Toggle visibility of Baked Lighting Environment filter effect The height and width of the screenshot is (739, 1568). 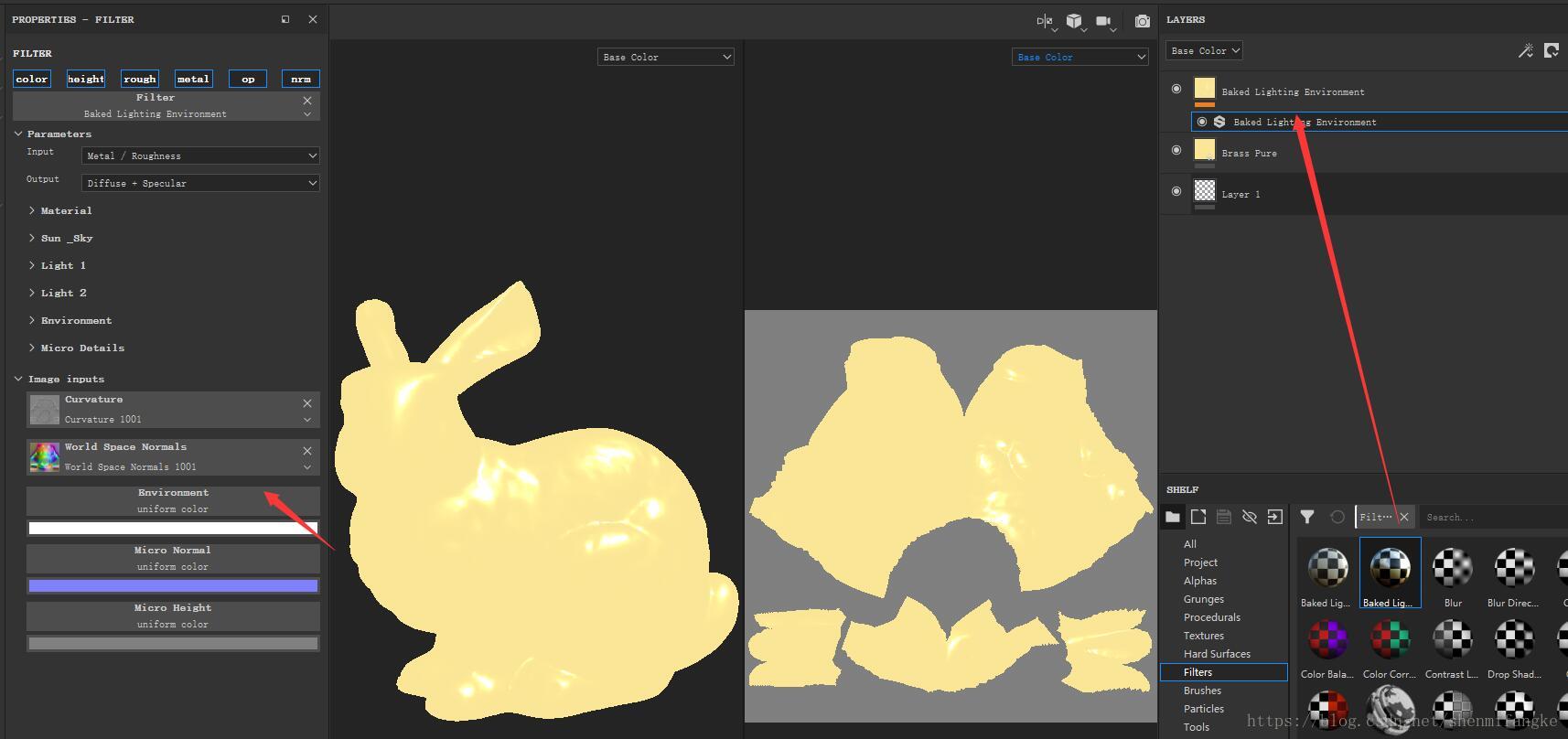1202,122
